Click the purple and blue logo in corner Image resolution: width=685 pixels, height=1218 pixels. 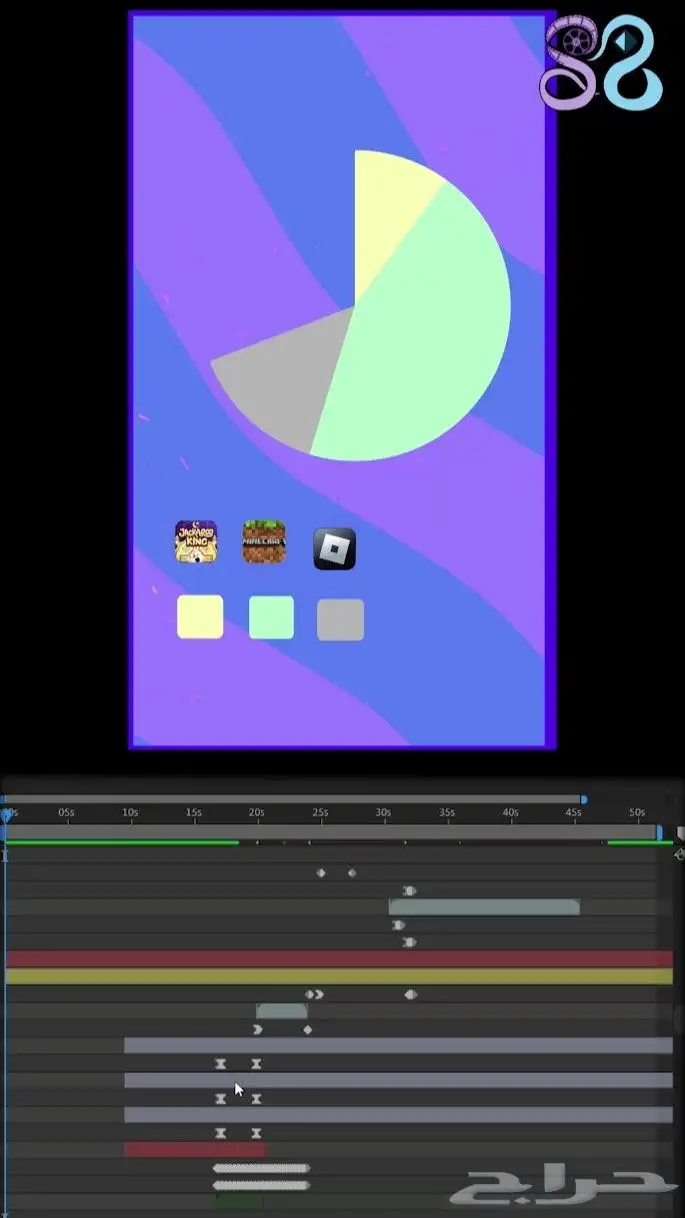[601, 62]
